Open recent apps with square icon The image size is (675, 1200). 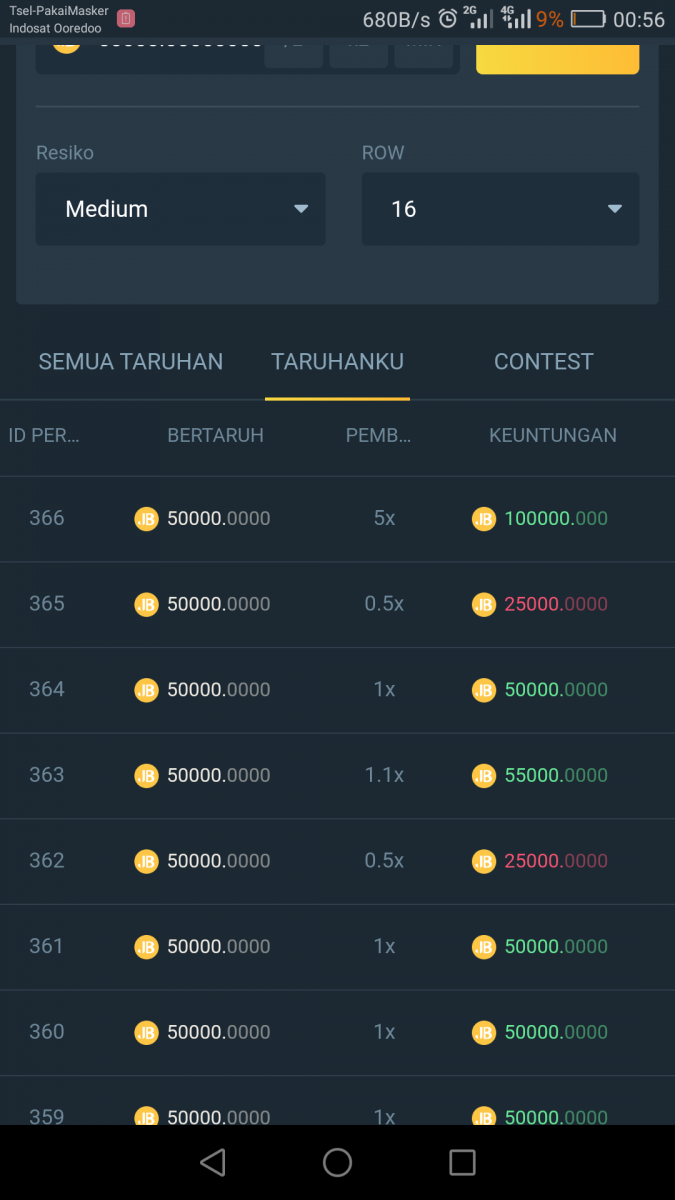[x=462, y=1162]
